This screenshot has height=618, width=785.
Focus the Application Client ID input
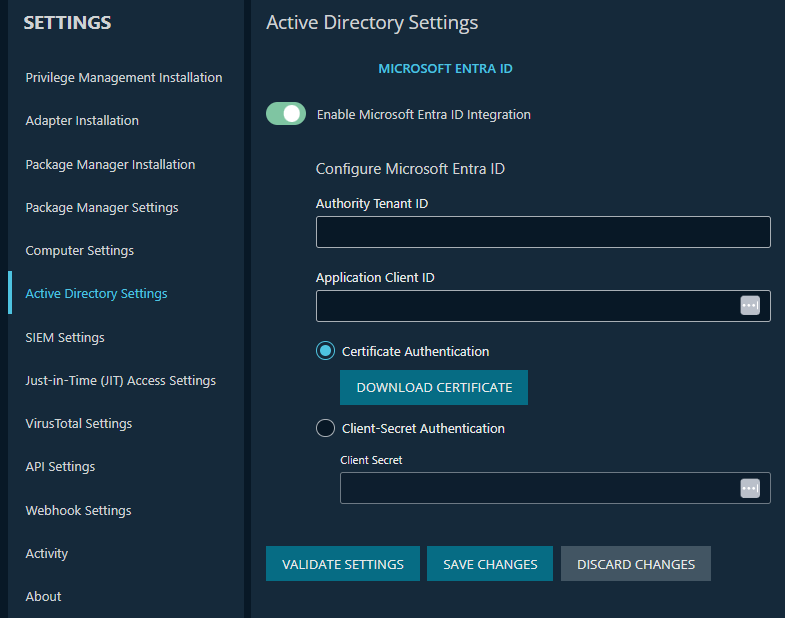(543, 306)
